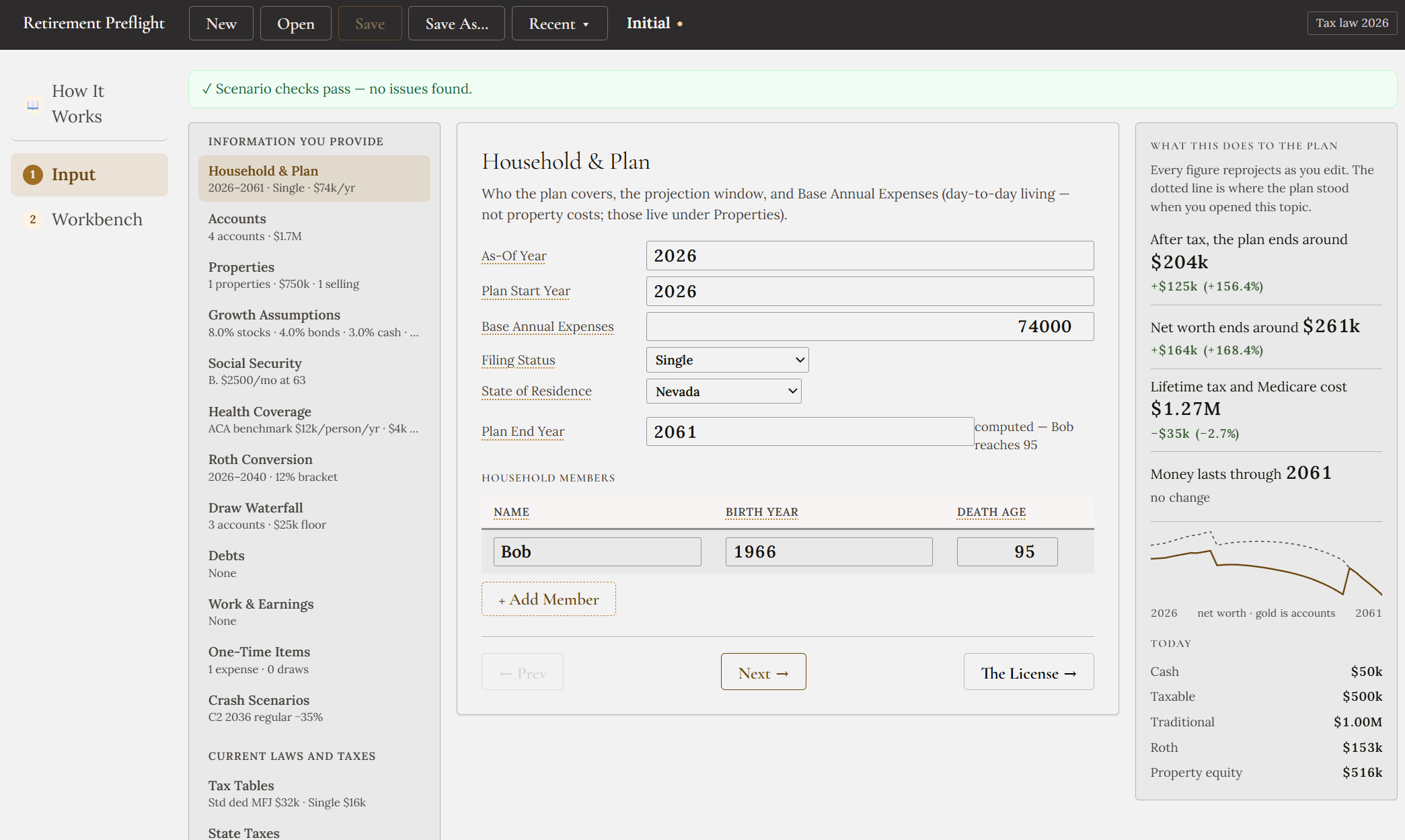Click the Base Annual Expenses label
The width and height of the screenshot is (1405, 840).
pos(547,327)
